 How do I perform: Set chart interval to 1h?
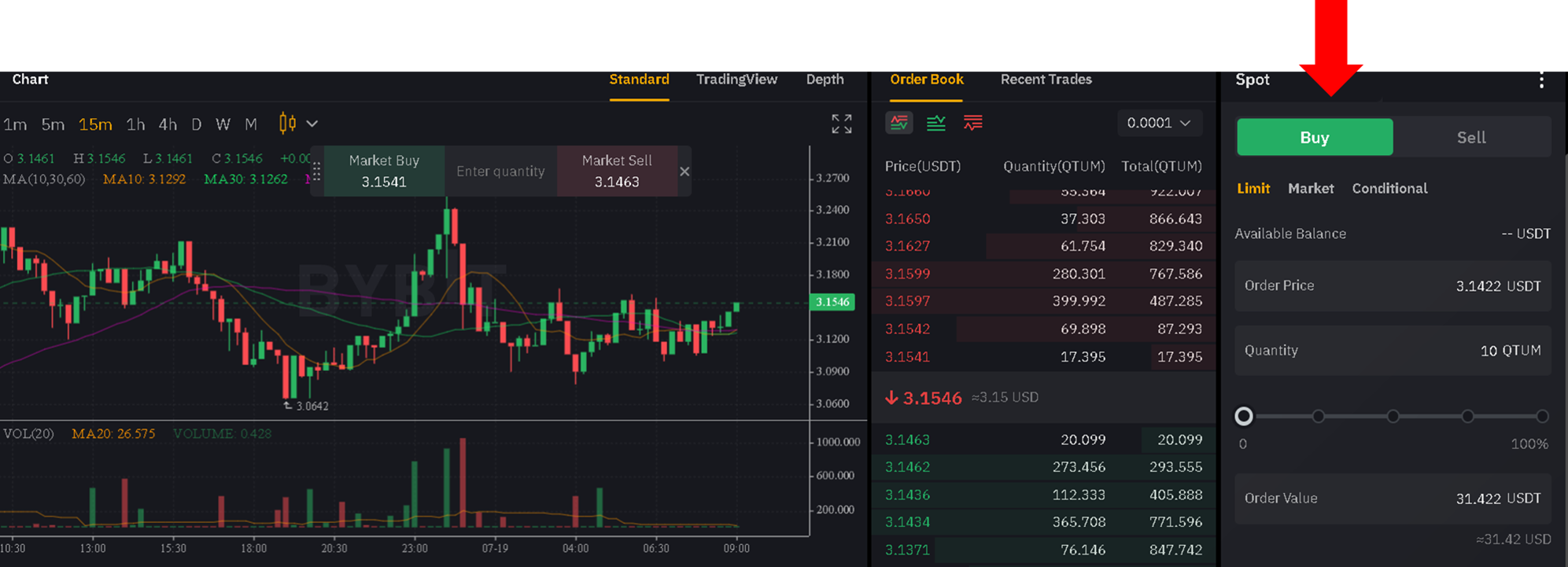(135, 124)
